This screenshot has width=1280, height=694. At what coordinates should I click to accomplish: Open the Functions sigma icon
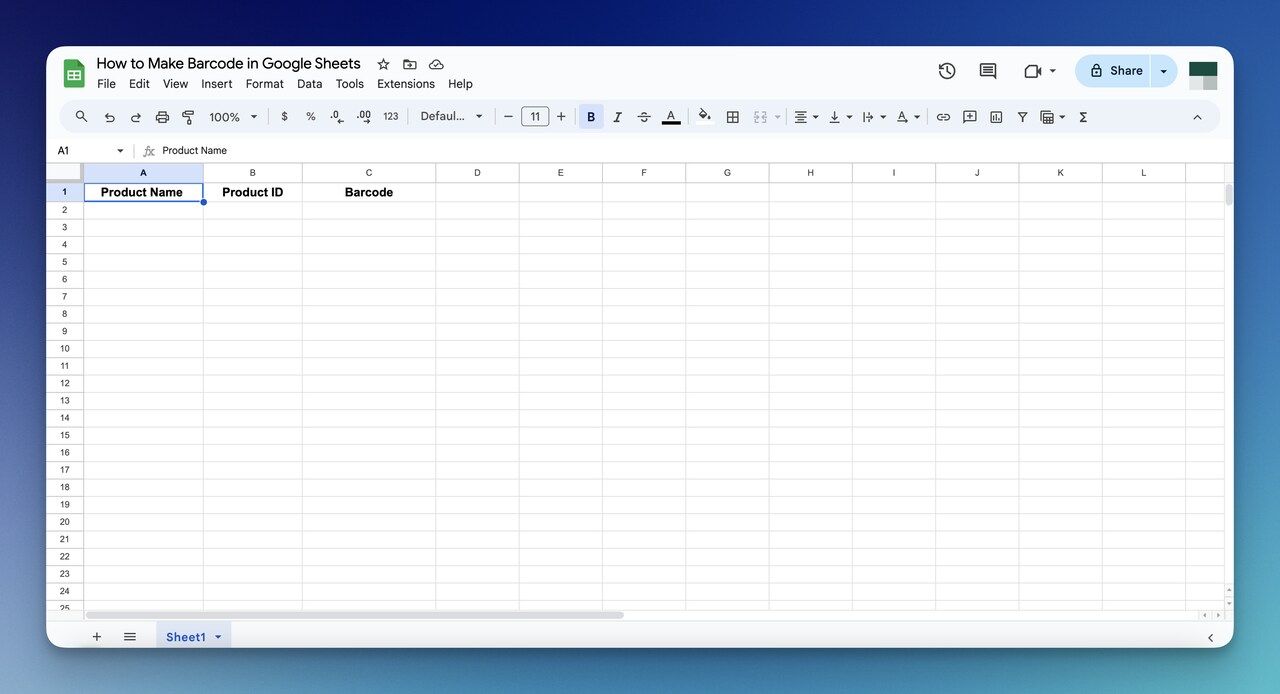coord(1083,117)
